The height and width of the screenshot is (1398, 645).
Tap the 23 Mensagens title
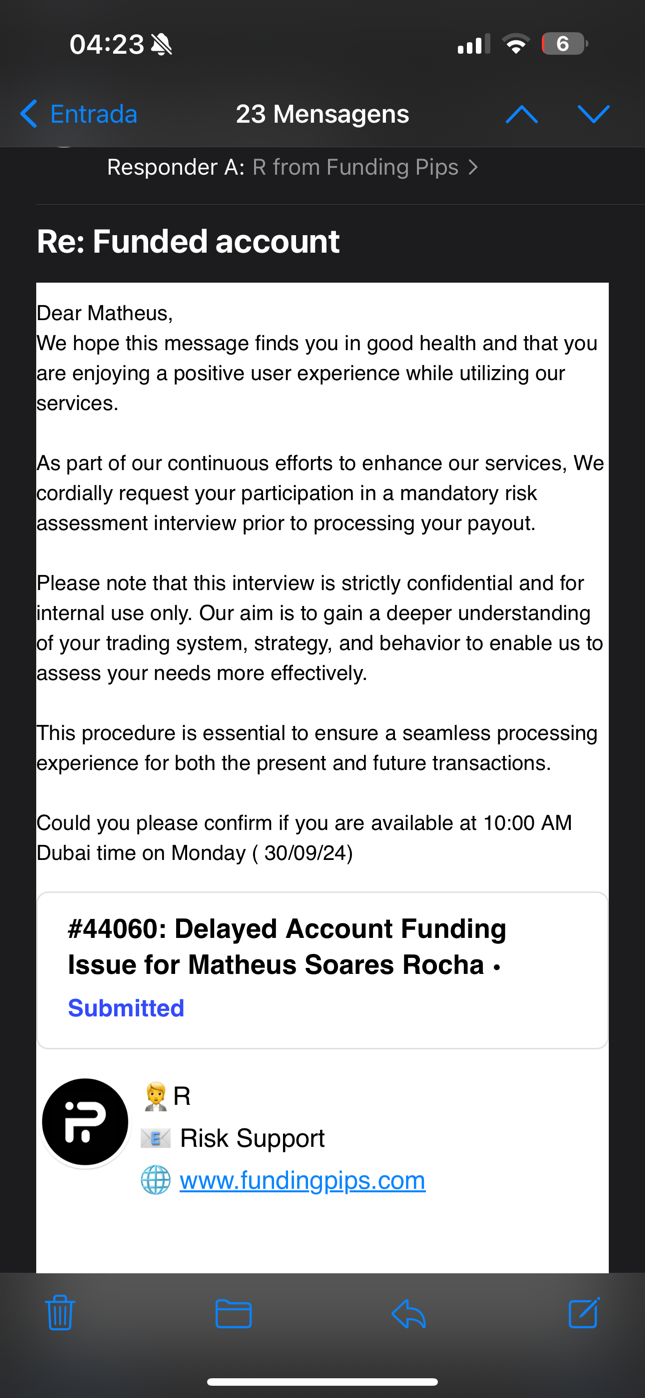point(322,114)
